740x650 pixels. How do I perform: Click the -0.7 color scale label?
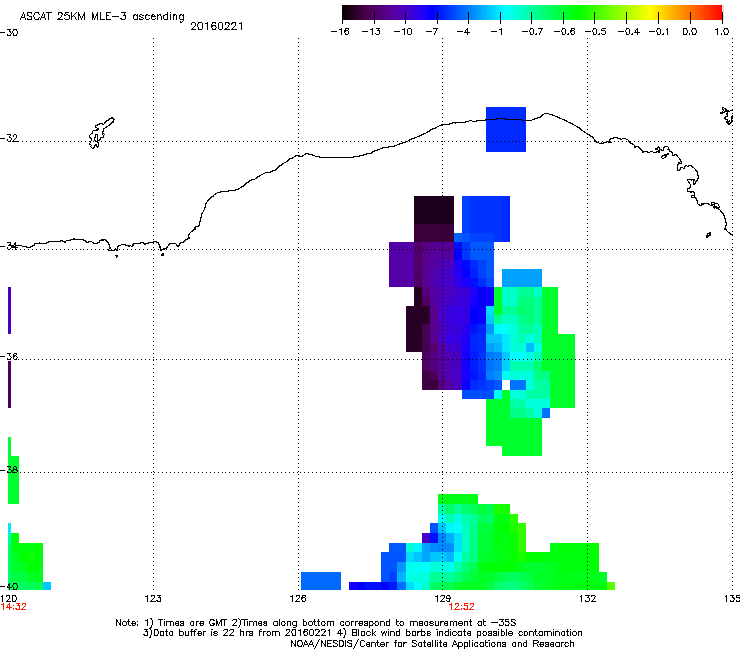click(532, 32)
